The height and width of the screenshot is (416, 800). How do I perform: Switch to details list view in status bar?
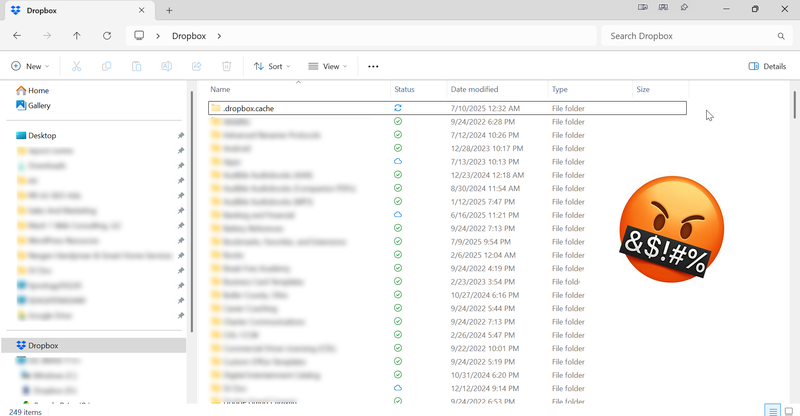click(x=772, y=410)
